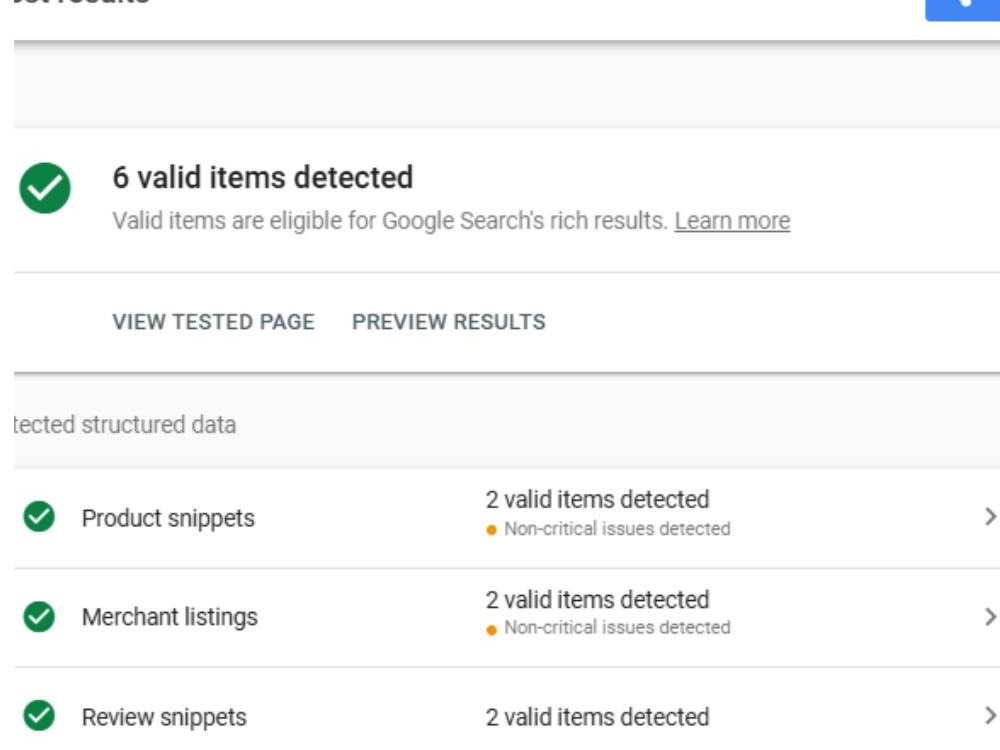Open the Learn more link
Viewport: 1000px width, 750px height.
click(732, 221)
